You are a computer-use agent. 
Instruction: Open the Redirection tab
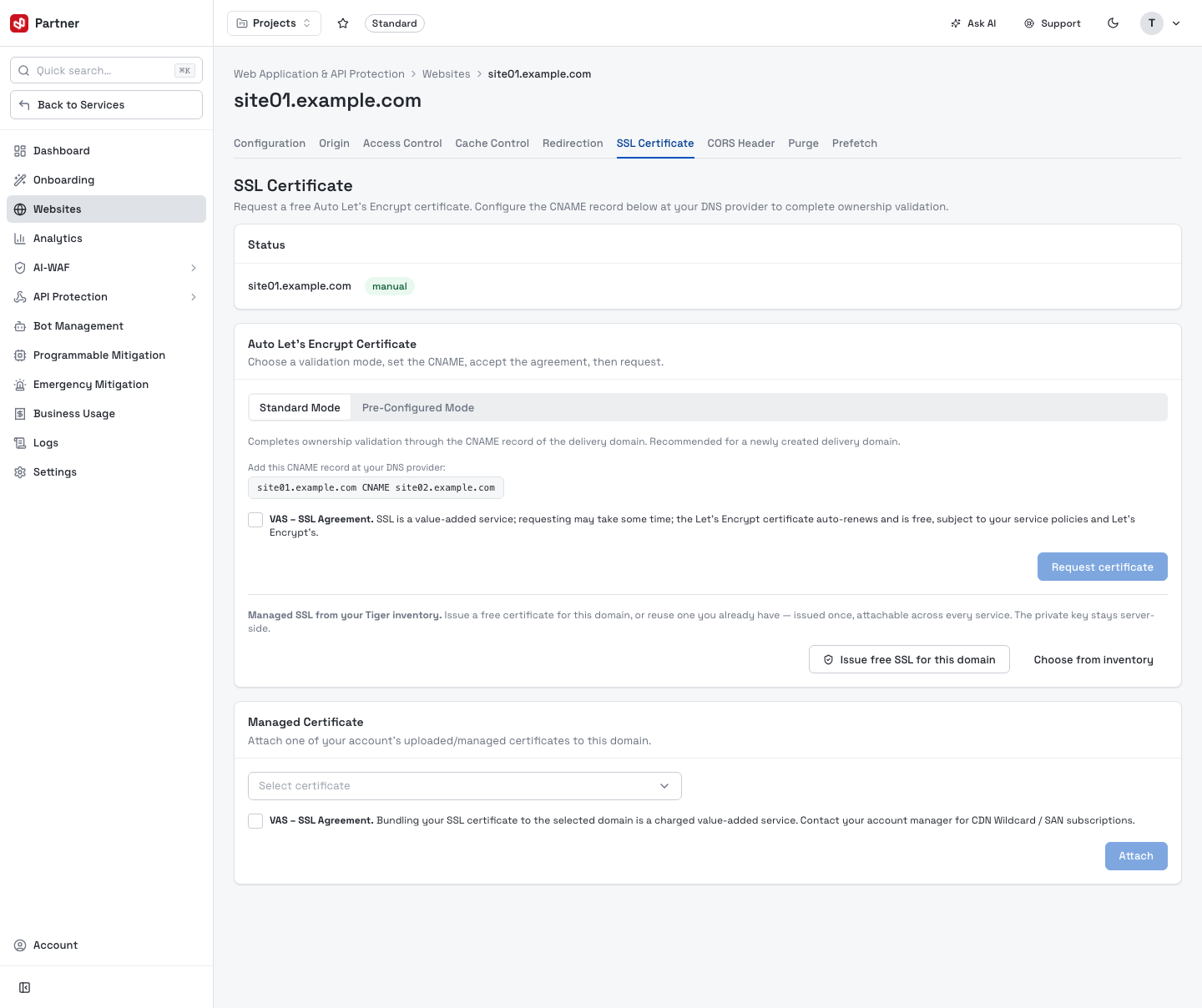click(x=573, y=144)
